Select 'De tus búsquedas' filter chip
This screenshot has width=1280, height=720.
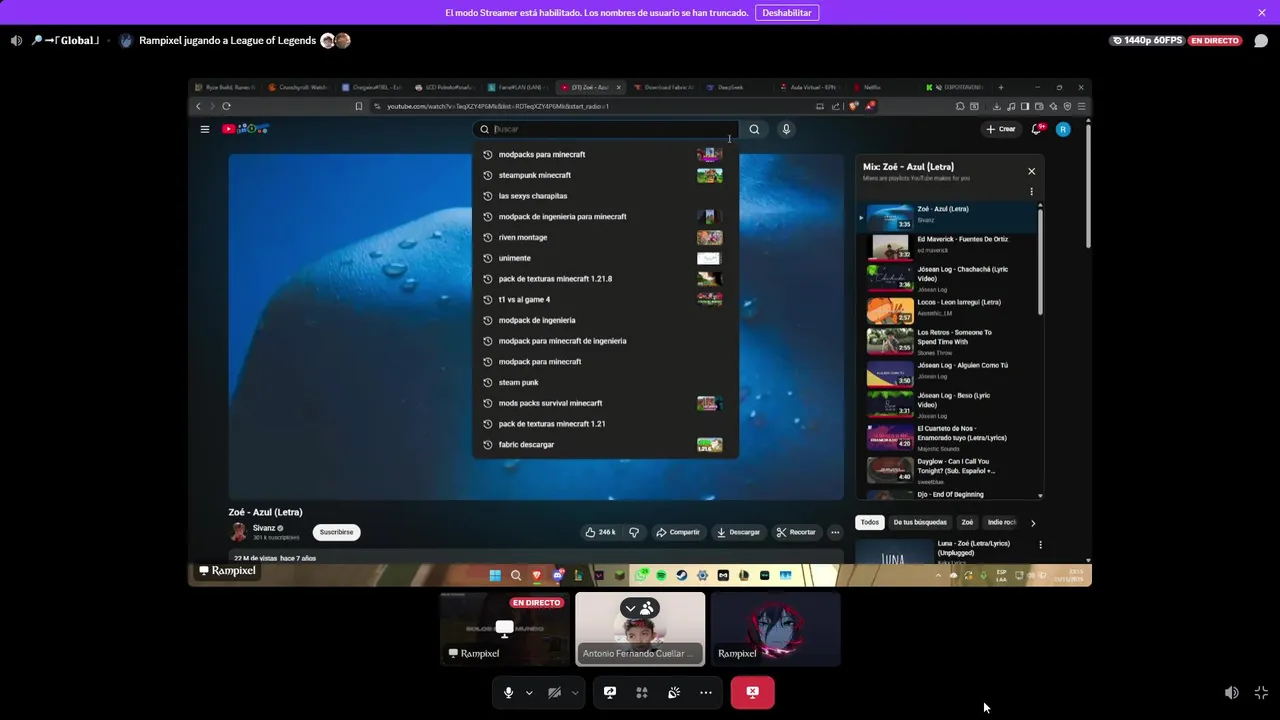tap(920, 522)
